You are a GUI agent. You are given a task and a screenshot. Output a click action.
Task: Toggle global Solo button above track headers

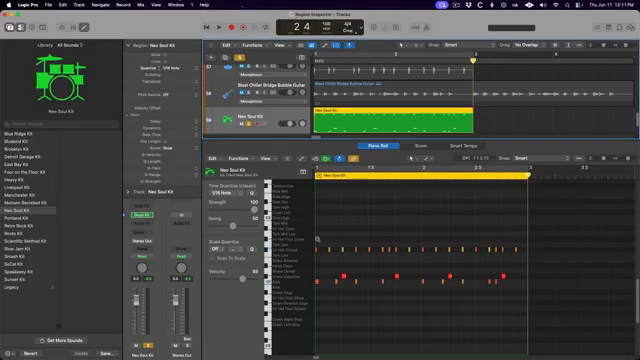pyautogui.click(x=240, y=58)
